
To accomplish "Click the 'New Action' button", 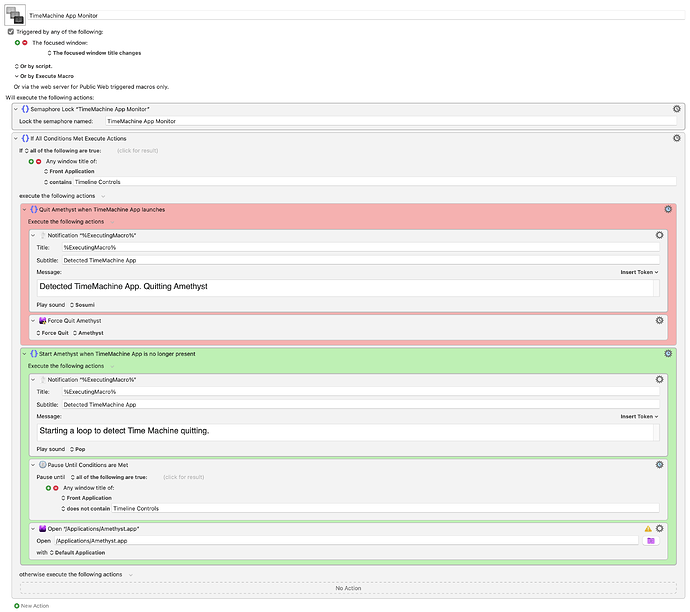I will [31, 606].
